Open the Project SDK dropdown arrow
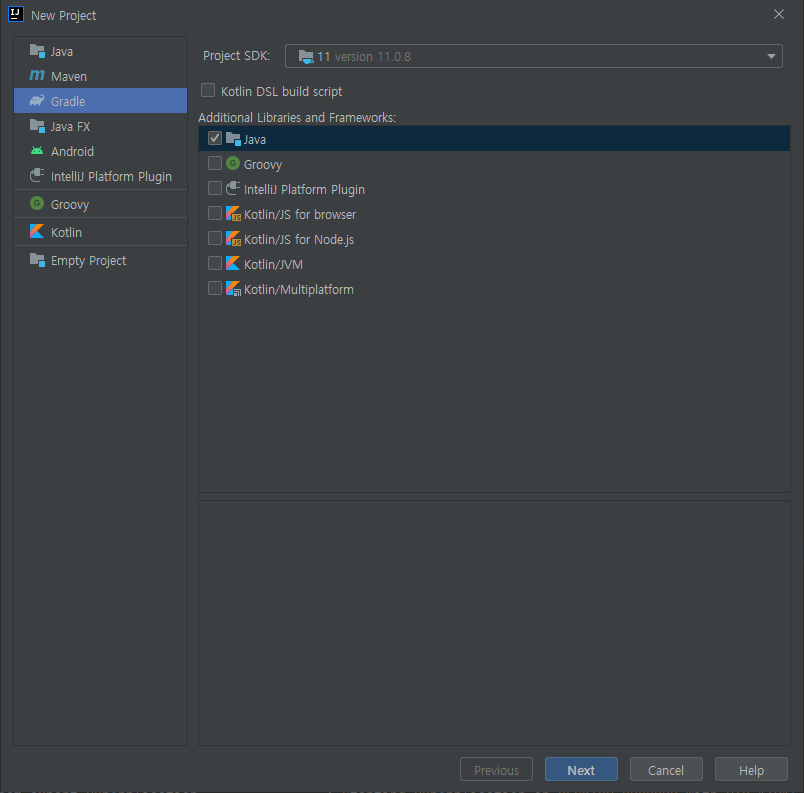This screenshot has width=804, height=793. click(771, 56)
